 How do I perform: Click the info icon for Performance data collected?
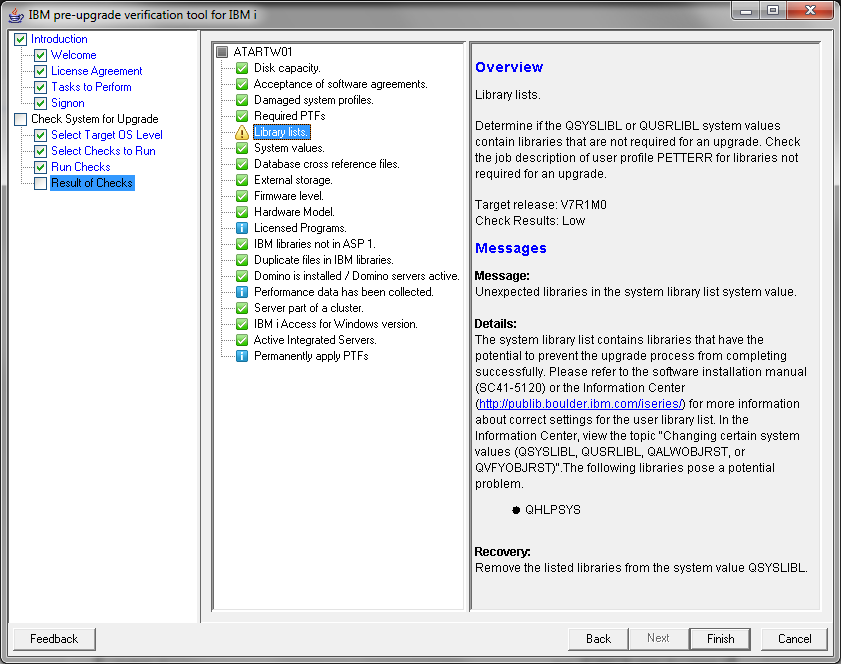pos(241,292)
